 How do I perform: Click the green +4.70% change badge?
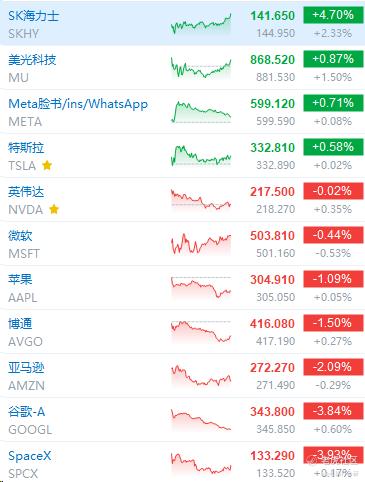coord(333,15)
